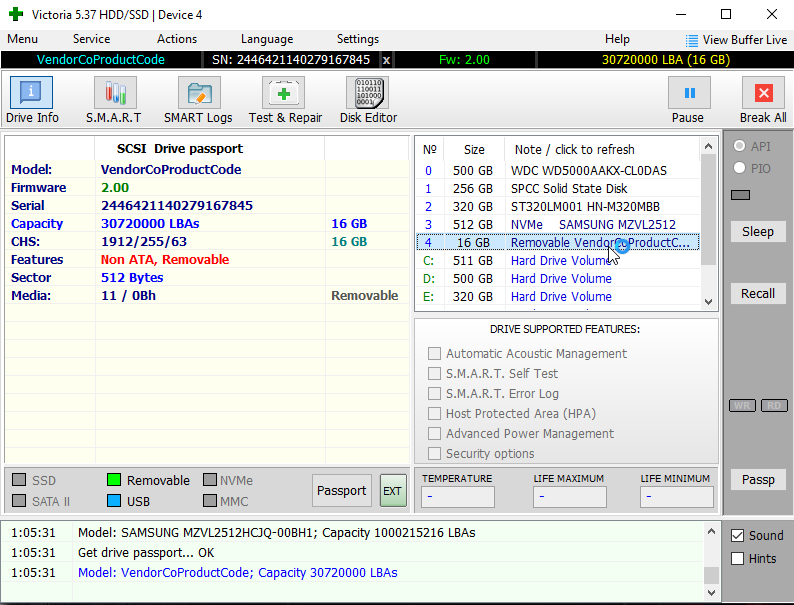Open the Actions menu
This screenshot has width=794, height=605.
[x=177, y=39]
